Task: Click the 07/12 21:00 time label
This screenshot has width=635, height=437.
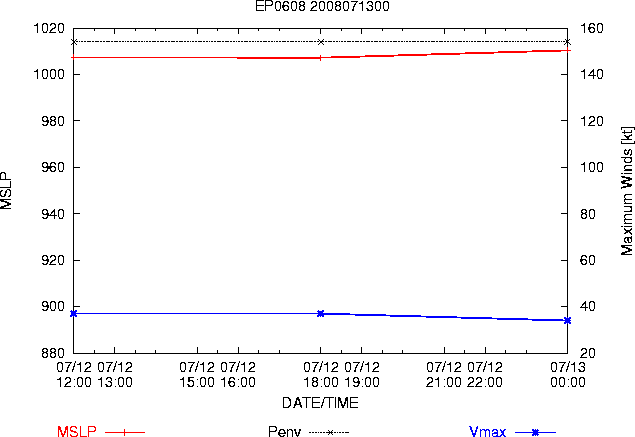Action: 444,375
